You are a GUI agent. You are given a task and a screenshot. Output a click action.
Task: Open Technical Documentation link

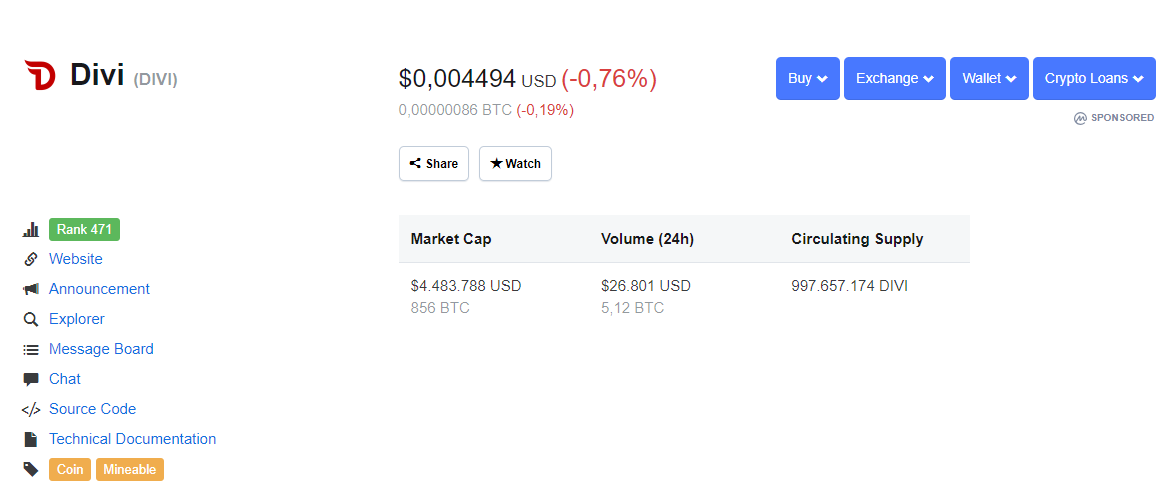click(x=132, y=439)
